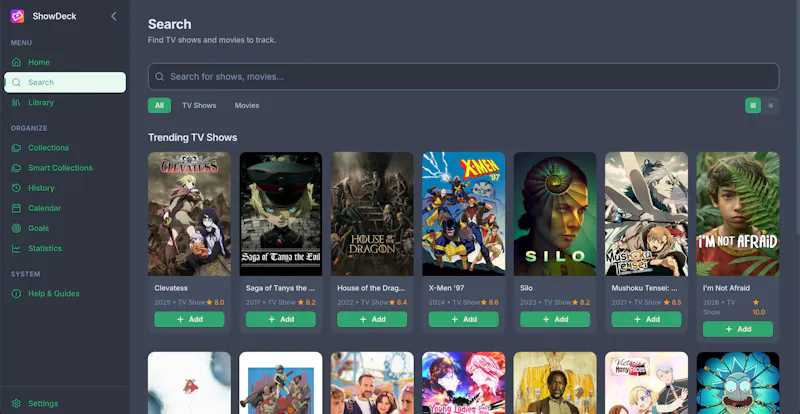Filter by TV Shows
Viewport: 800px width, 414px height.
click(x=199, y=106)
